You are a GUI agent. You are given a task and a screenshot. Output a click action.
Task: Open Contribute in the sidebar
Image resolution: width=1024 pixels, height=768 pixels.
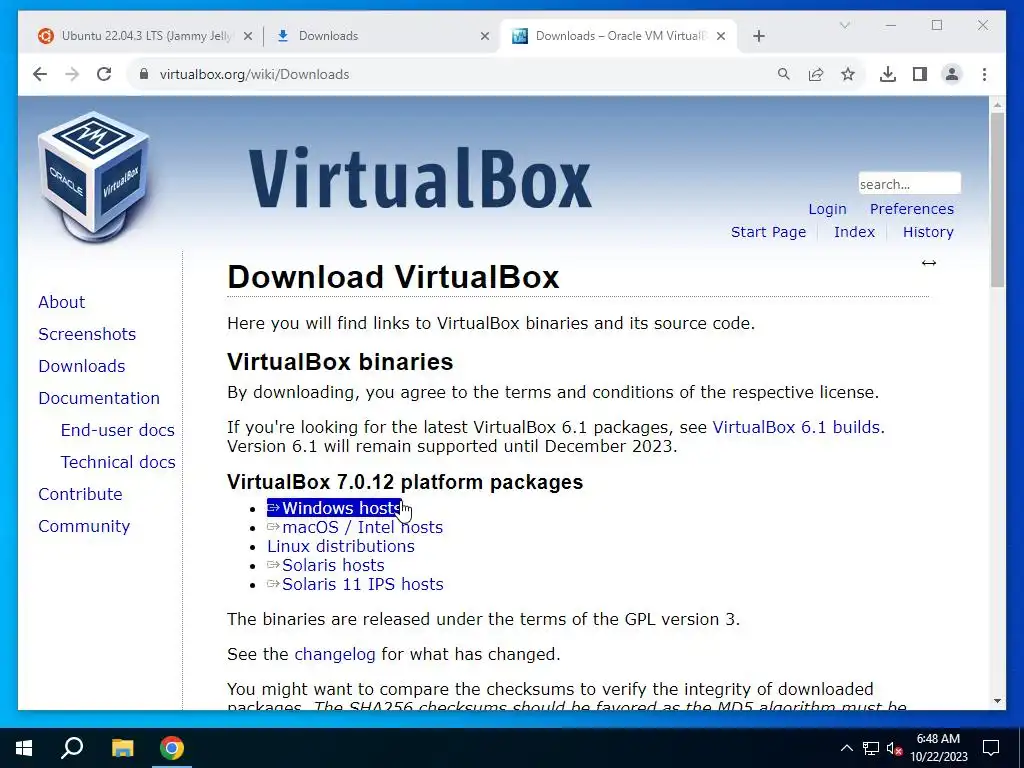(x=80, y=494)
